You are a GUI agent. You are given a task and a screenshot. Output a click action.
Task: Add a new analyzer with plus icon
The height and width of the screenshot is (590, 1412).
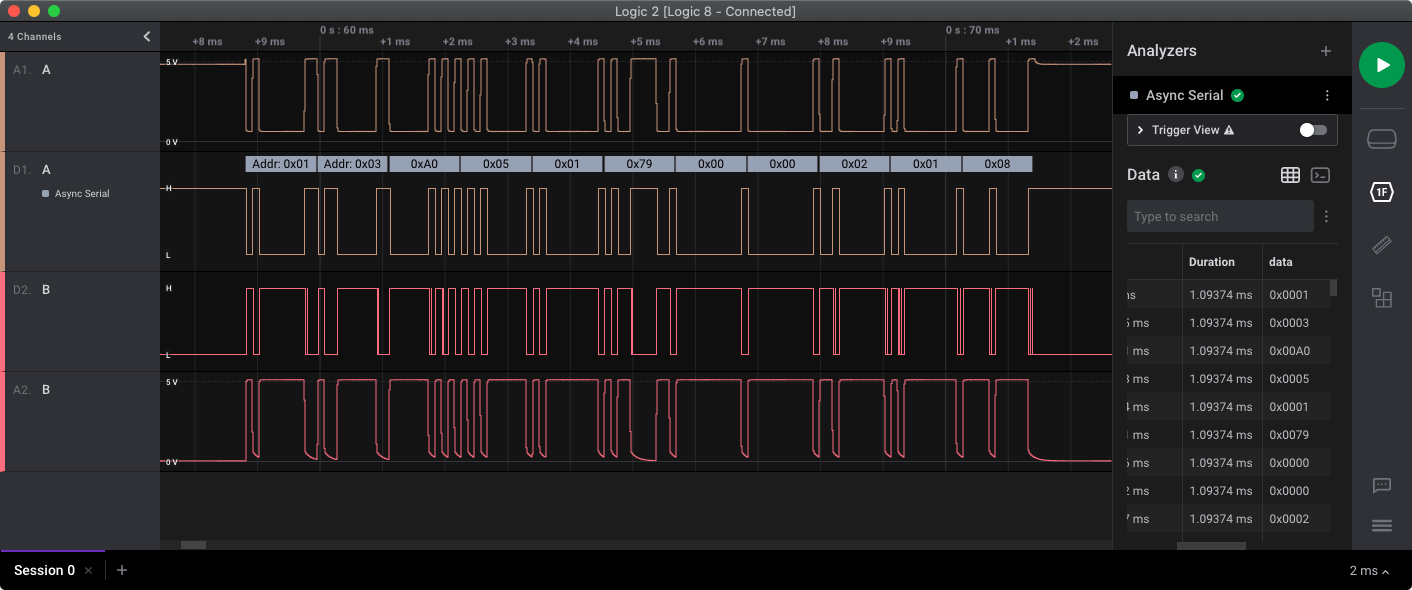1326,51
